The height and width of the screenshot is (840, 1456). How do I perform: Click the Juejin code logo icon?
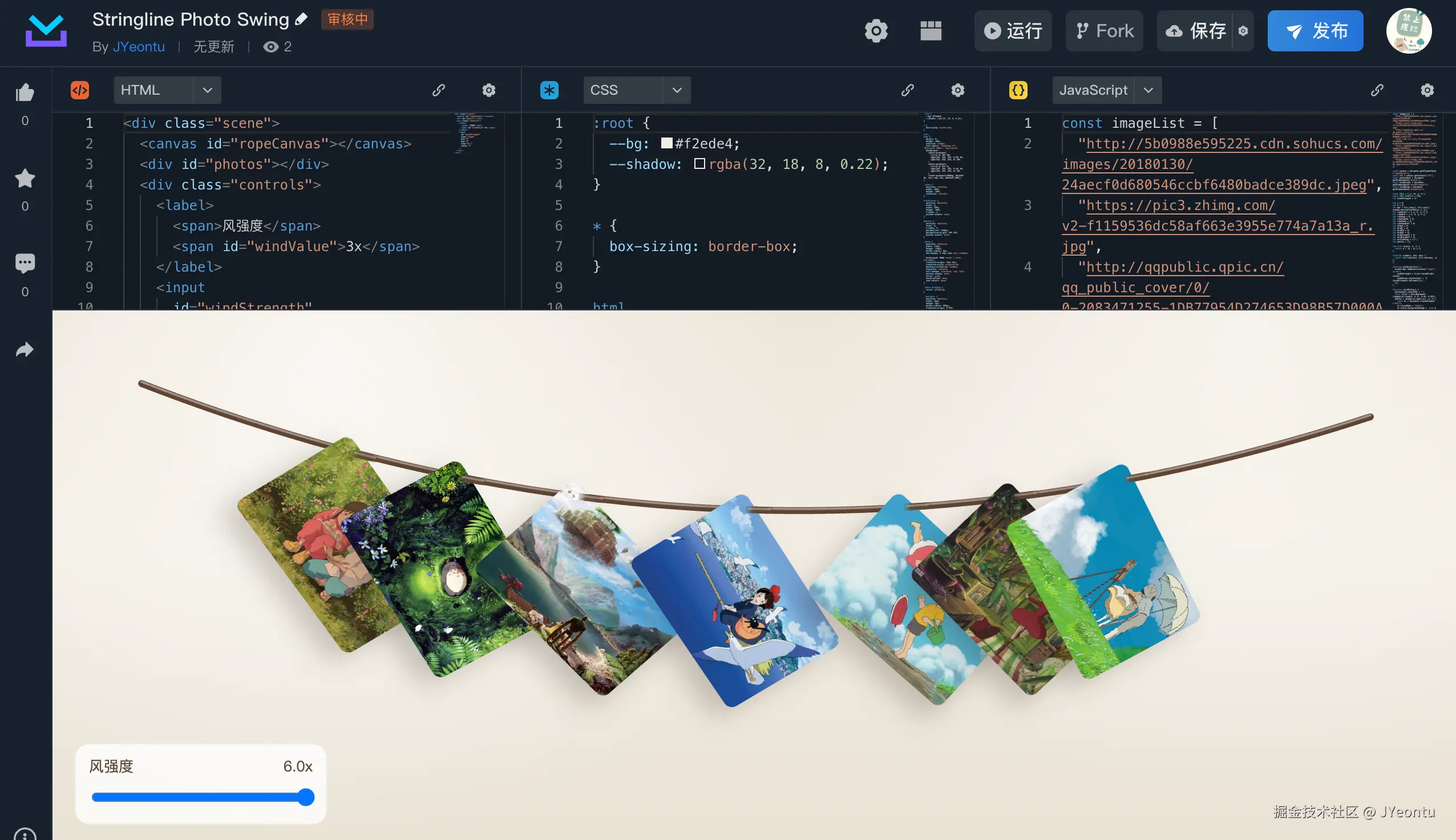(46, 31)
